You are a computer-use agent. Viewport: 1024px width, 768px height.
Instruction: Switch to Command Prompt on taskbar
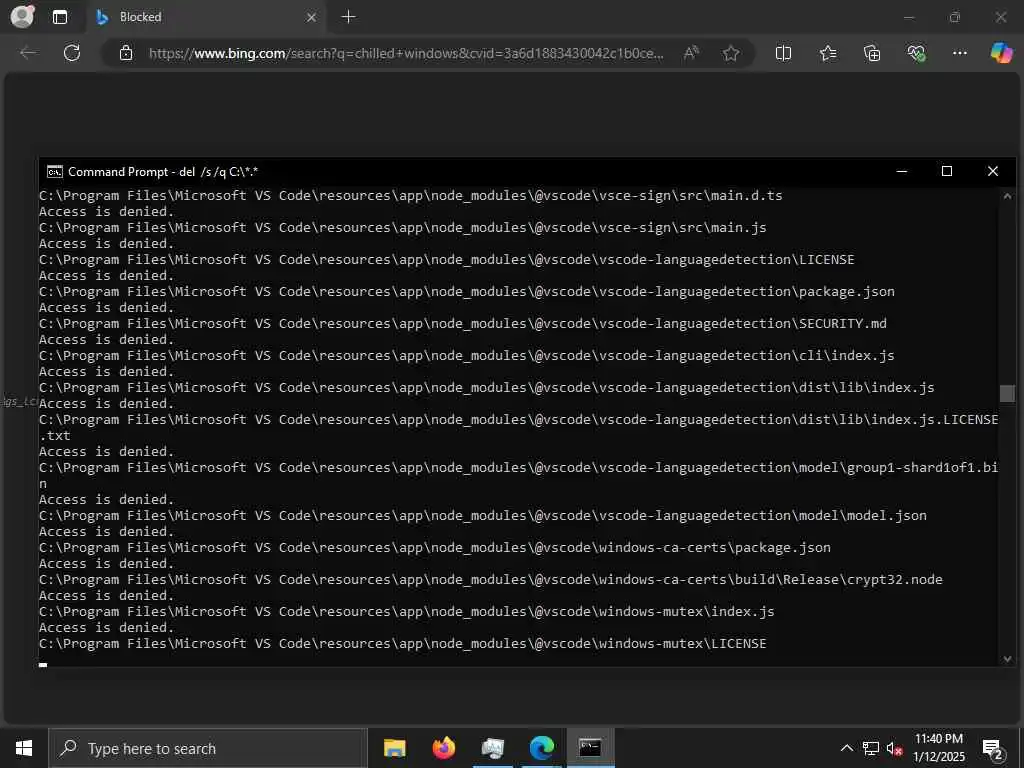[590, 748]
